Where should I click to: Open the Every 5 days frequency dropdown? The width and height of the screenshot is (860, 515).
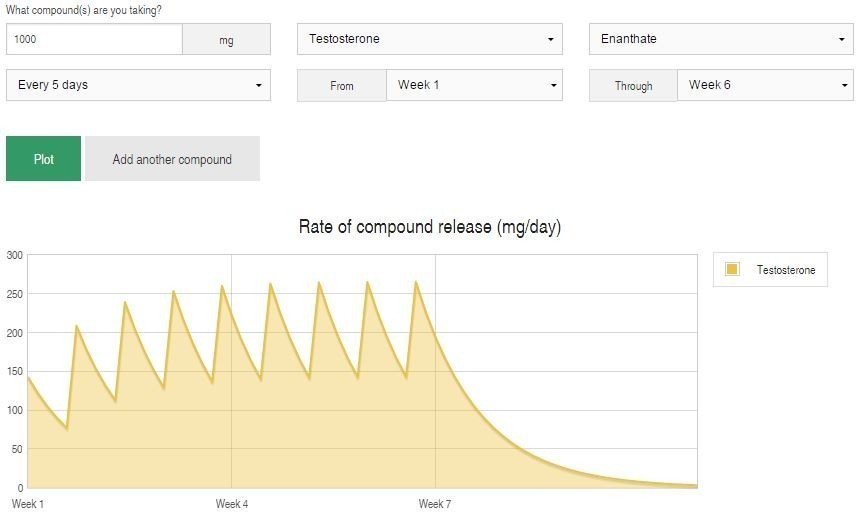click(x=138, y=85)
